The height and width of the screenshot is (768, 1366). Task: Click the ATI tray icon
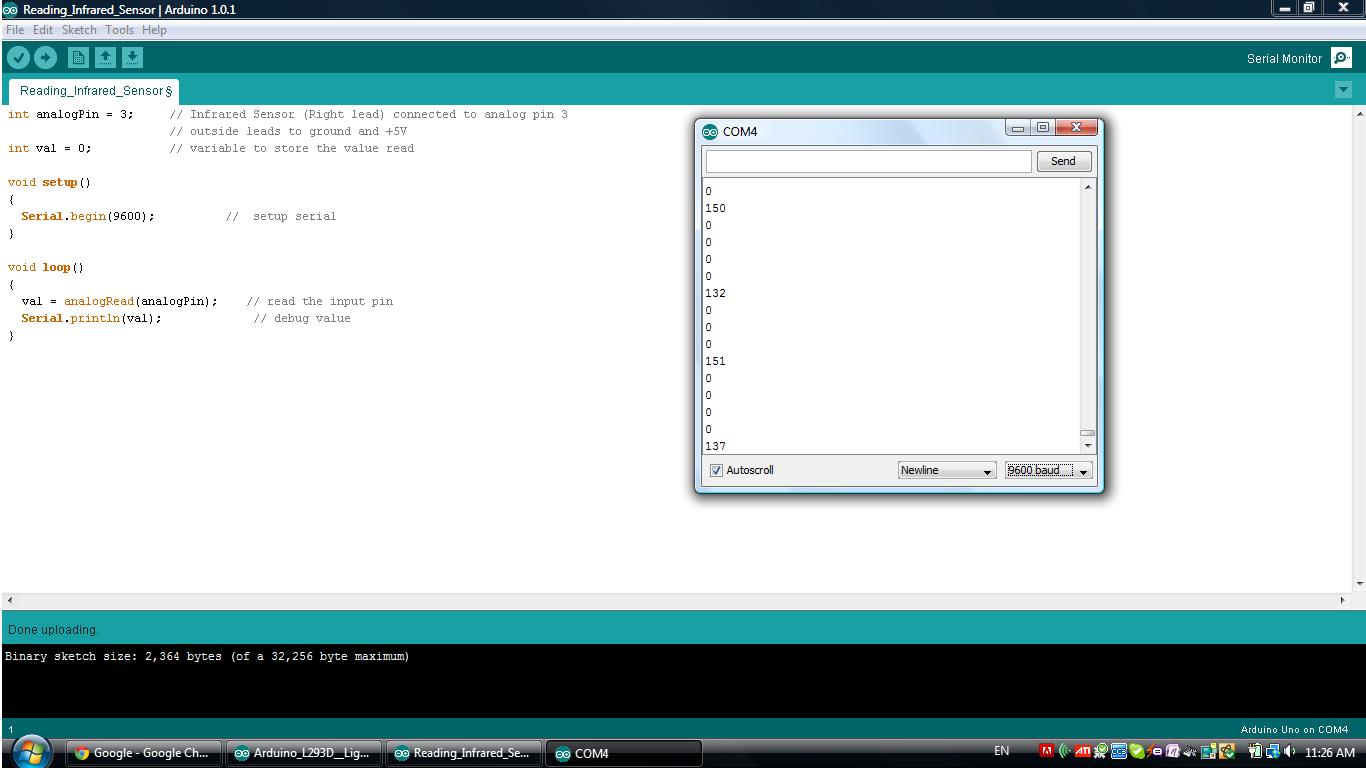tap(1082, 751)
